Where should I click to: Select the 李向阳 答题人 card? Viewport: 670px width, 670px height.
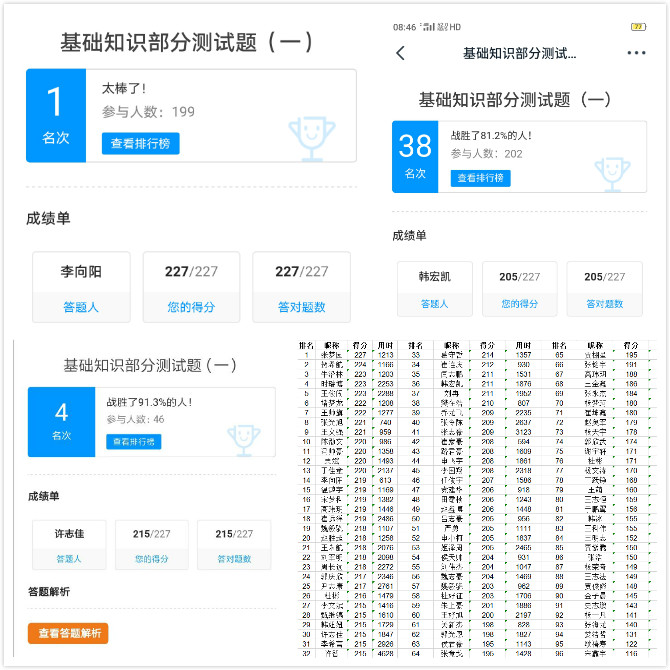click(x=82, y=287)
